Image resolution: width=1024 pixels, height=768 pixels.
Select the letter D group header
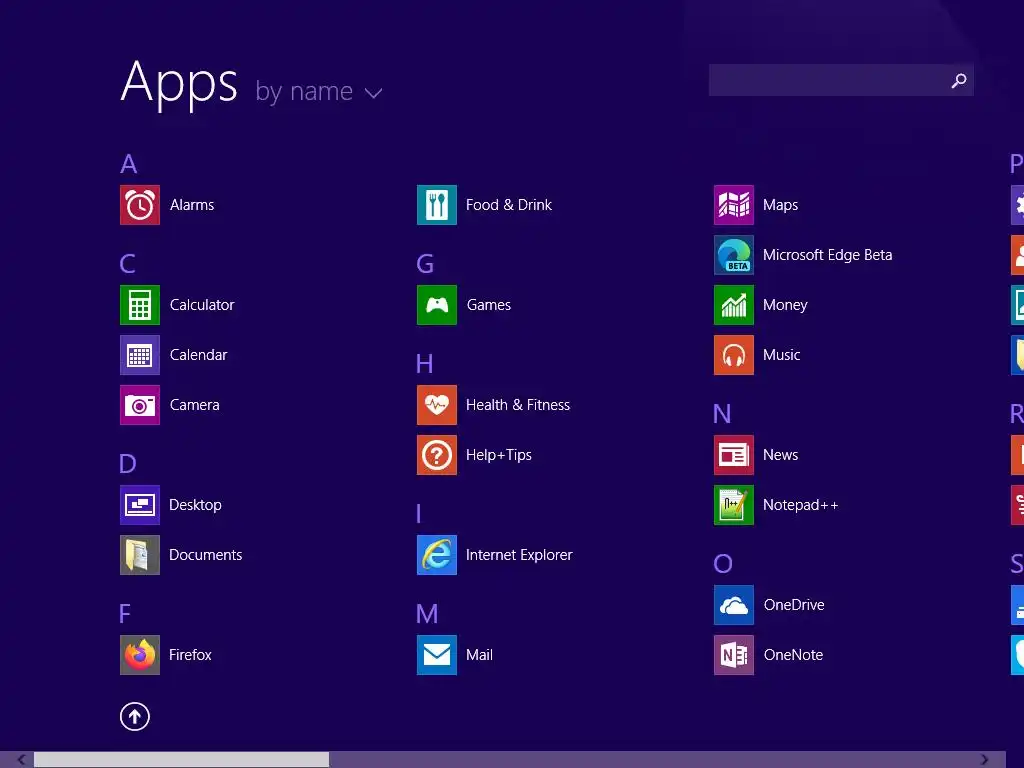click(x=128, y=464)
